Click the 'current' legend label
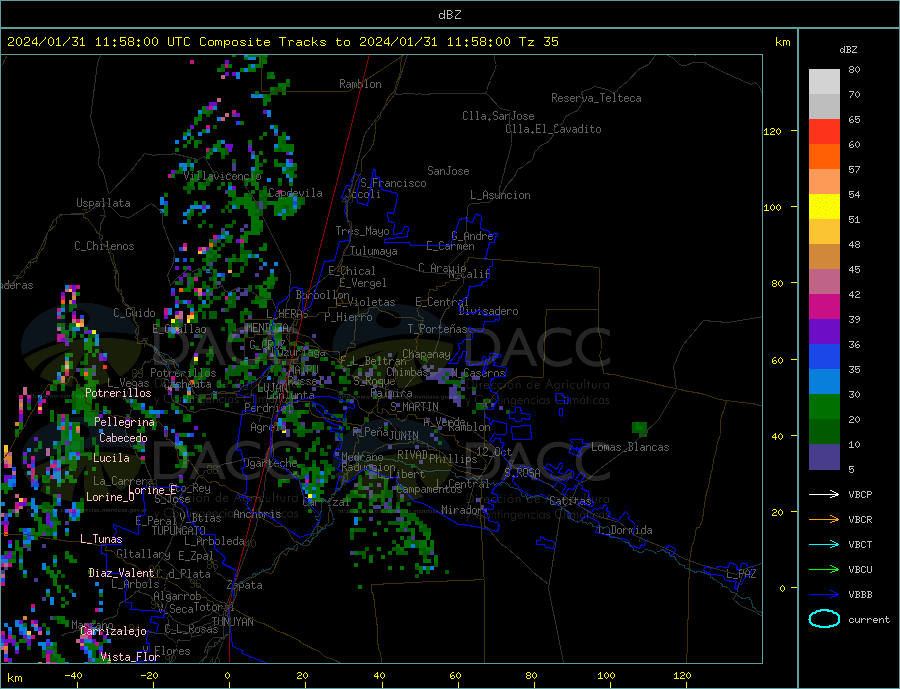The image size is (900, 689). [869, 620]
